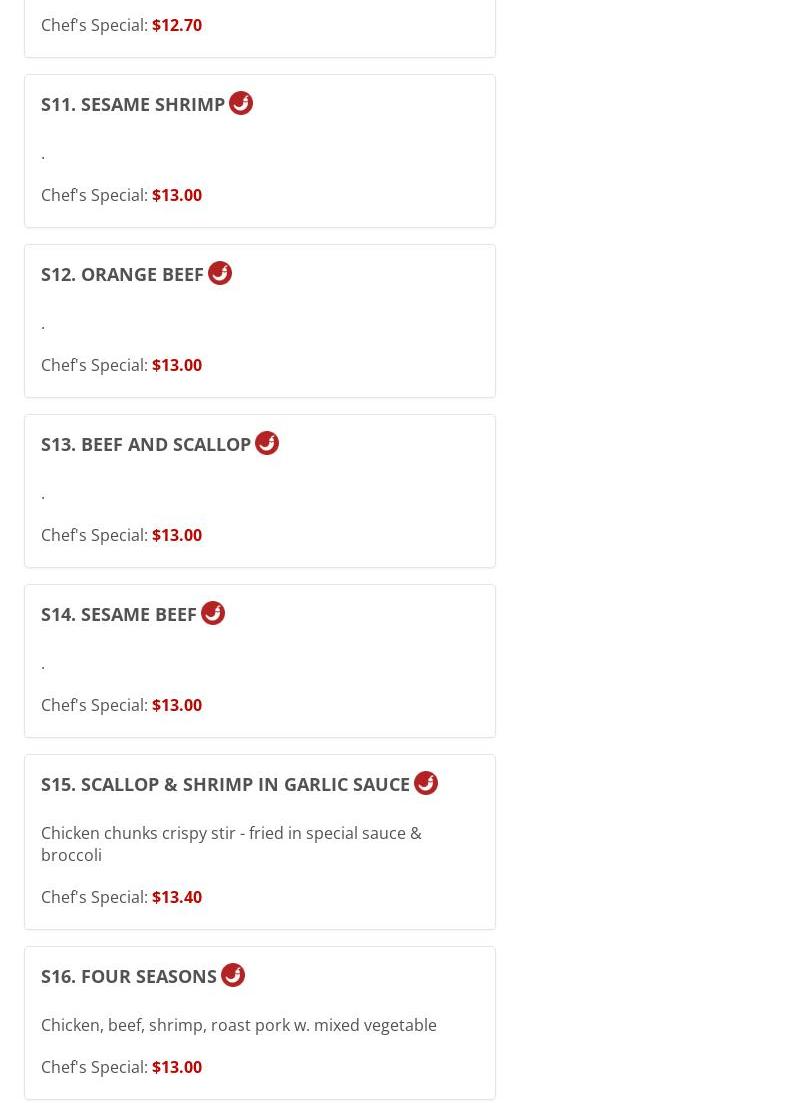This screenshot has width=785, height=1103.
Task: Click spicy icon next to S15 Garlic Sauce
Action: click(x=426, y=783)
